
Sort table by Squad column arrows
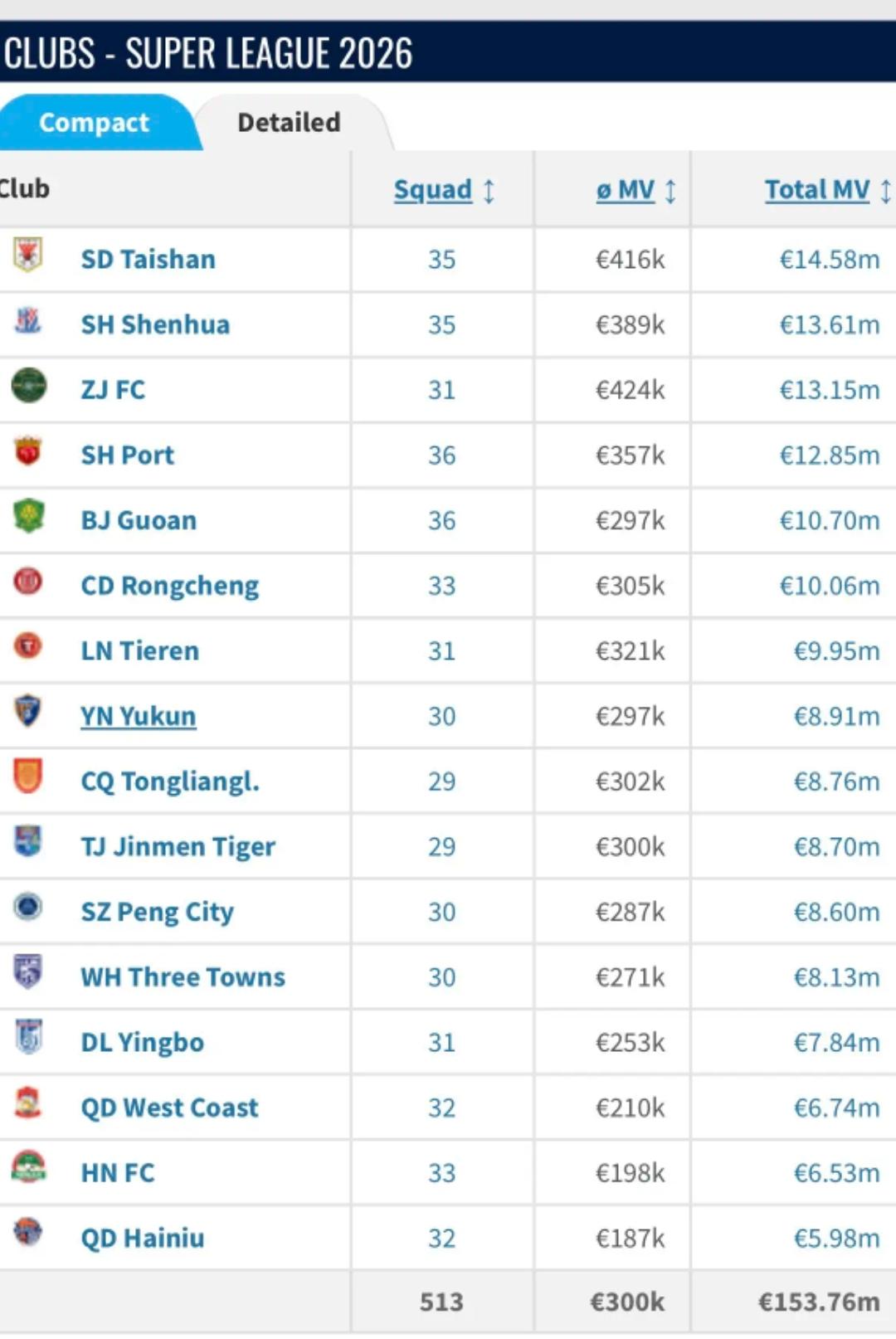[x=489, y=190]
